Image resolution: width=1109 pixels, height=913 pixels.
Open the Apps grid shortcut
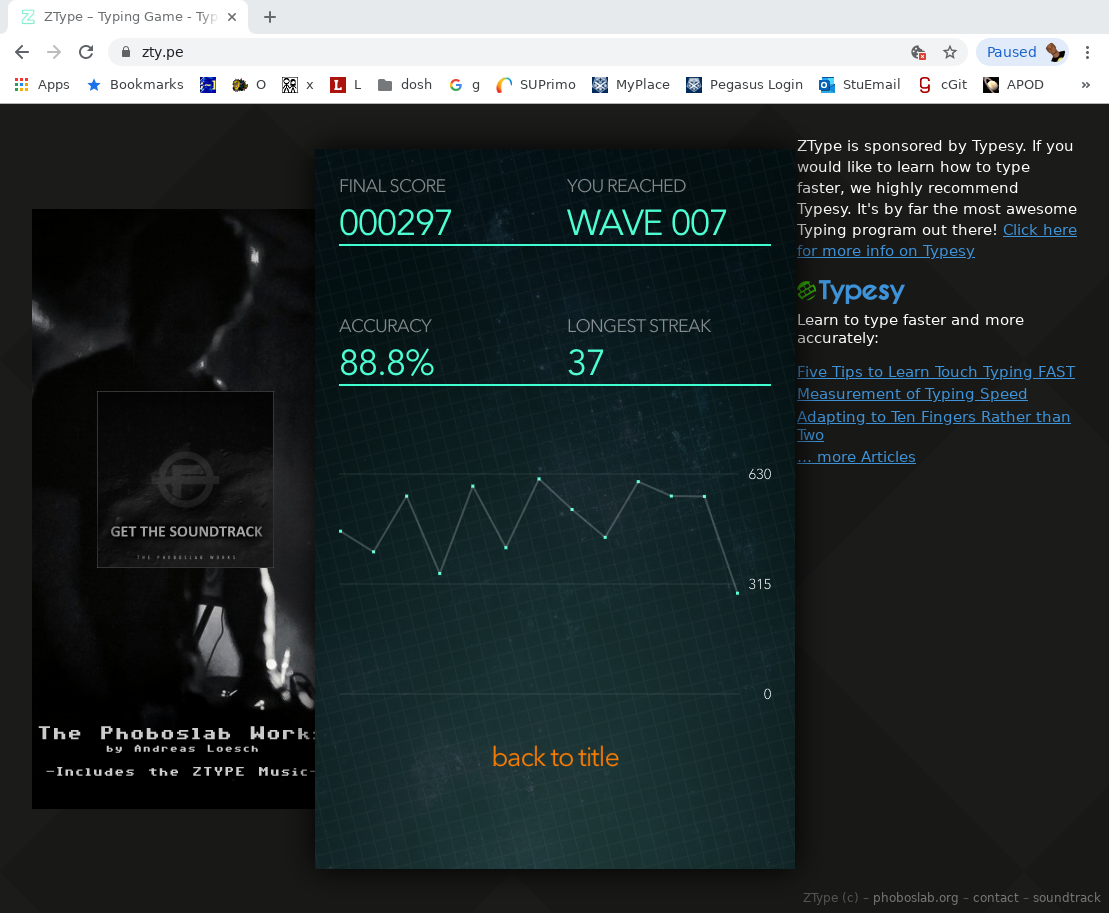click(42, 85)
